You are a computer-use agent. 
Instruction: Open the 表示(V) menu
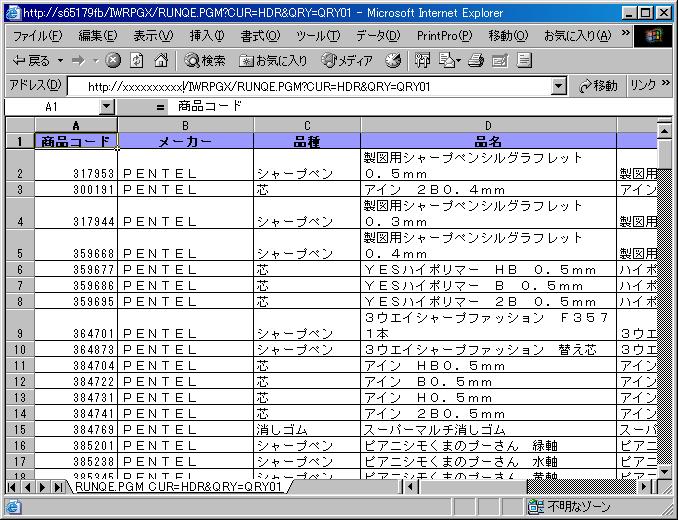(x=153, y=36)
